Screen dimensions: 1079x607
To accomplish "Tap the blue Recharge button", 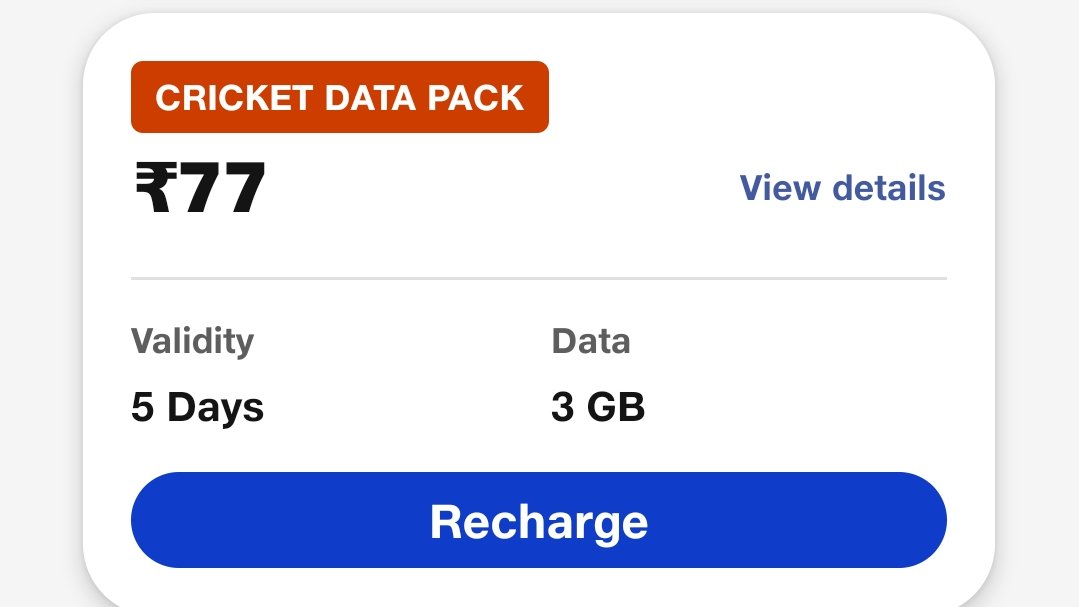I will tap(538, 521).
